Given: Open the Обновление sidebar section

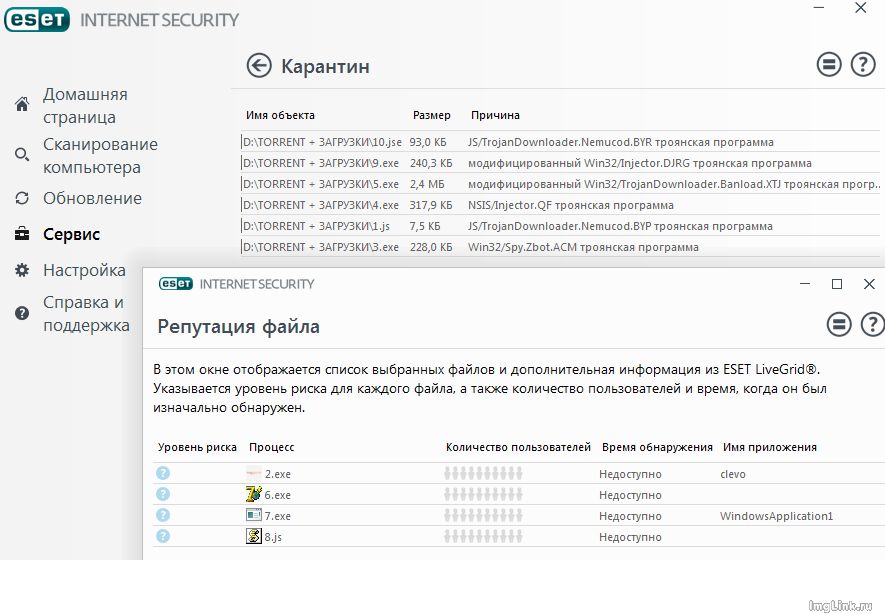Looking at the screenshot, I should tap(92, 198).
